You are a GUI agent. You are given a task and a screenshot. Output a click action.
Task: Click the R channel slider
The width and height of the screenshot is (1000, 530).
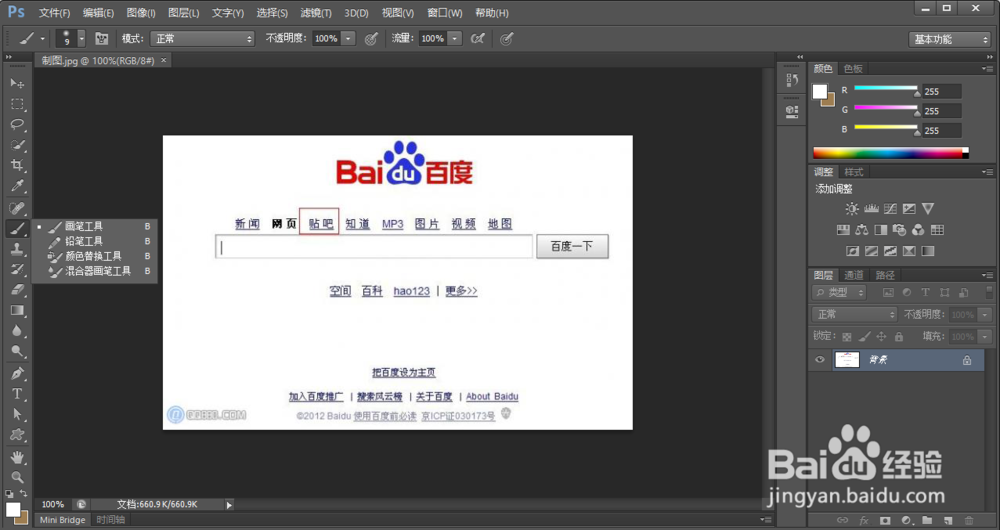click(886, 89)
